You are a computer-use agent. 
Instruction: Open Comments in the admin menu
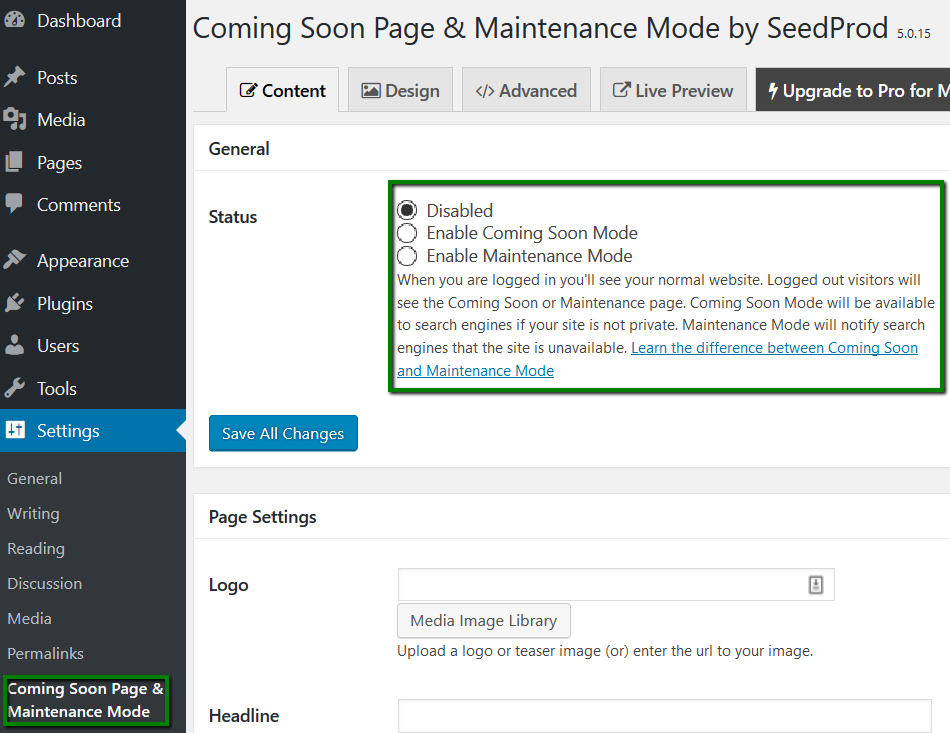93,205
